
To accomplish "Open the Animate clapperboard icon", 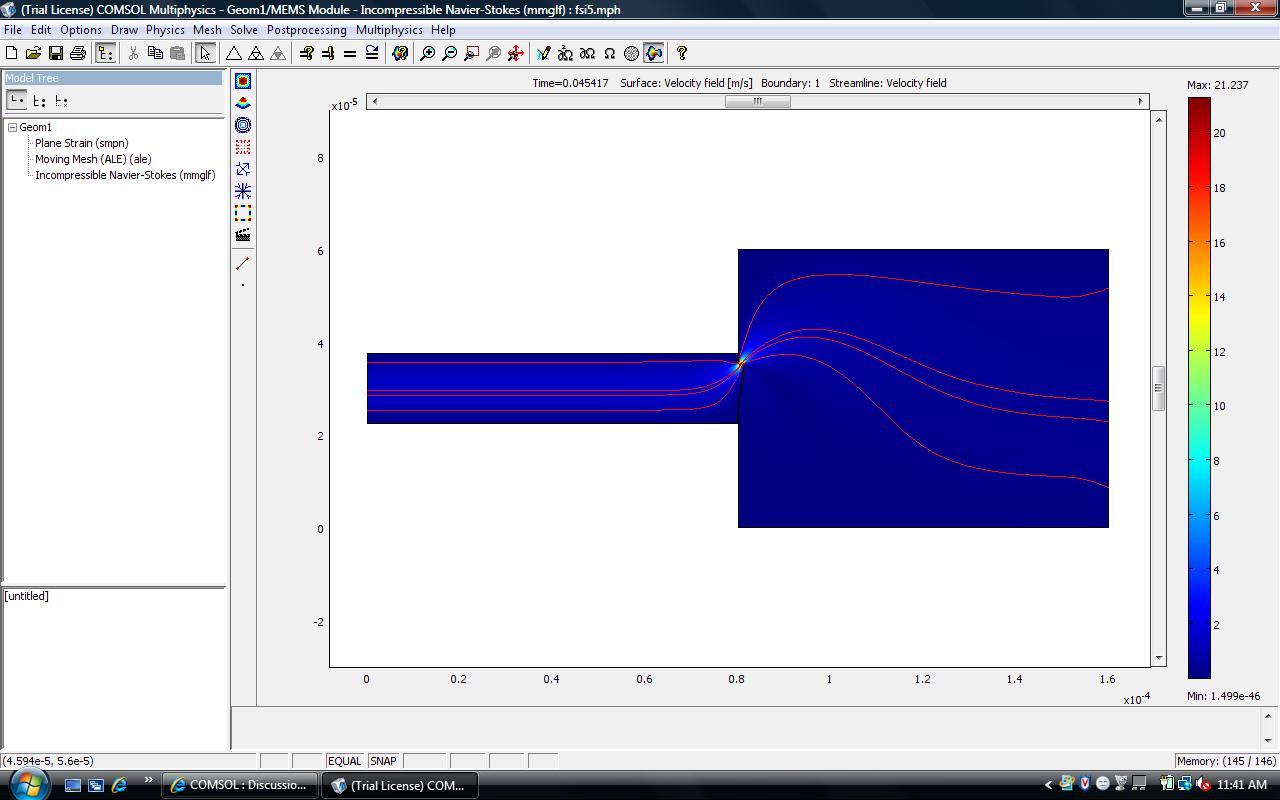I will [243, 235].
